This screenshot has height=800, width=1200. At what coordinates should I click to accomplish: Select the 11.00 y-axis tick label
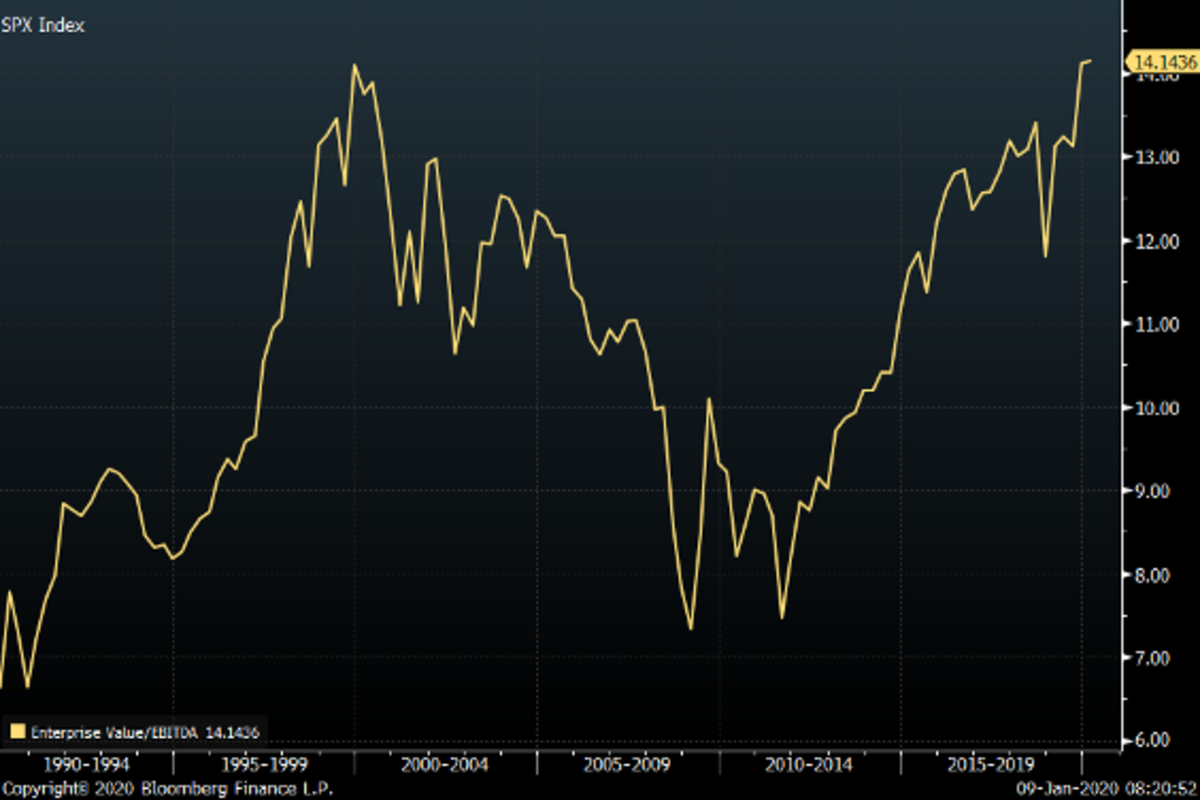click(1155, 324)
